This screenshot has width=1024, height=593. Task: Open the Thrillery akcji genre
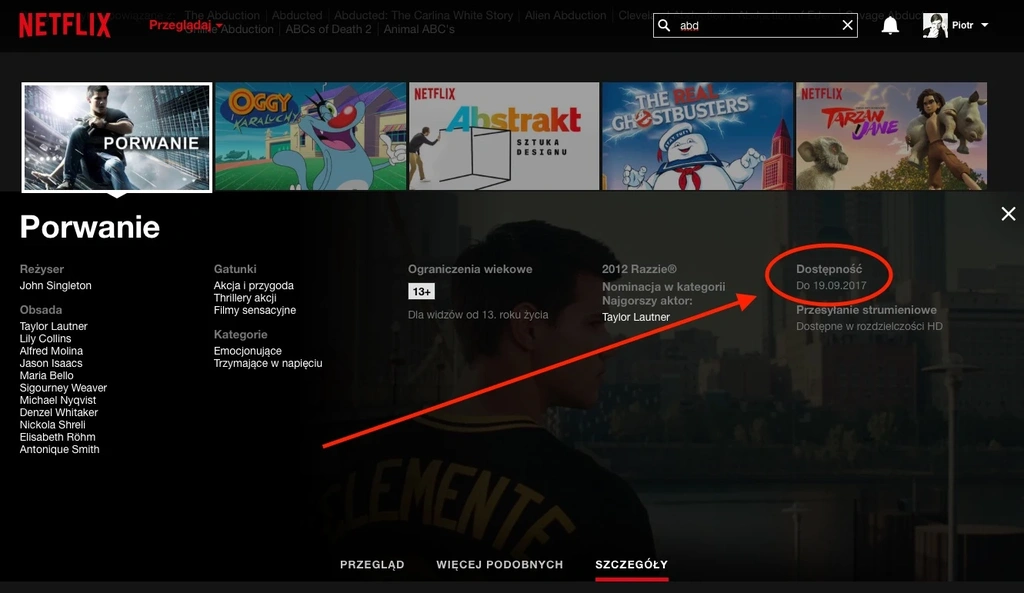pyautogui.click(x=245, y=298)
